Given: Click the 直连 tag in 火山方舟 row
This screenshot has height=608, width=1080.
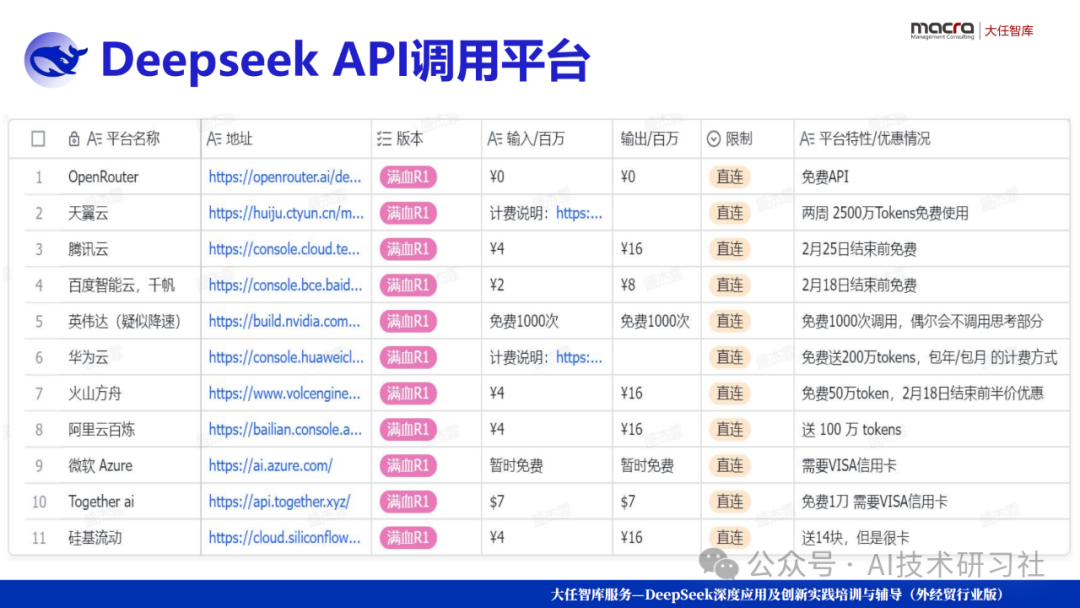Looking at the screenshot, I should coord(729,393).
